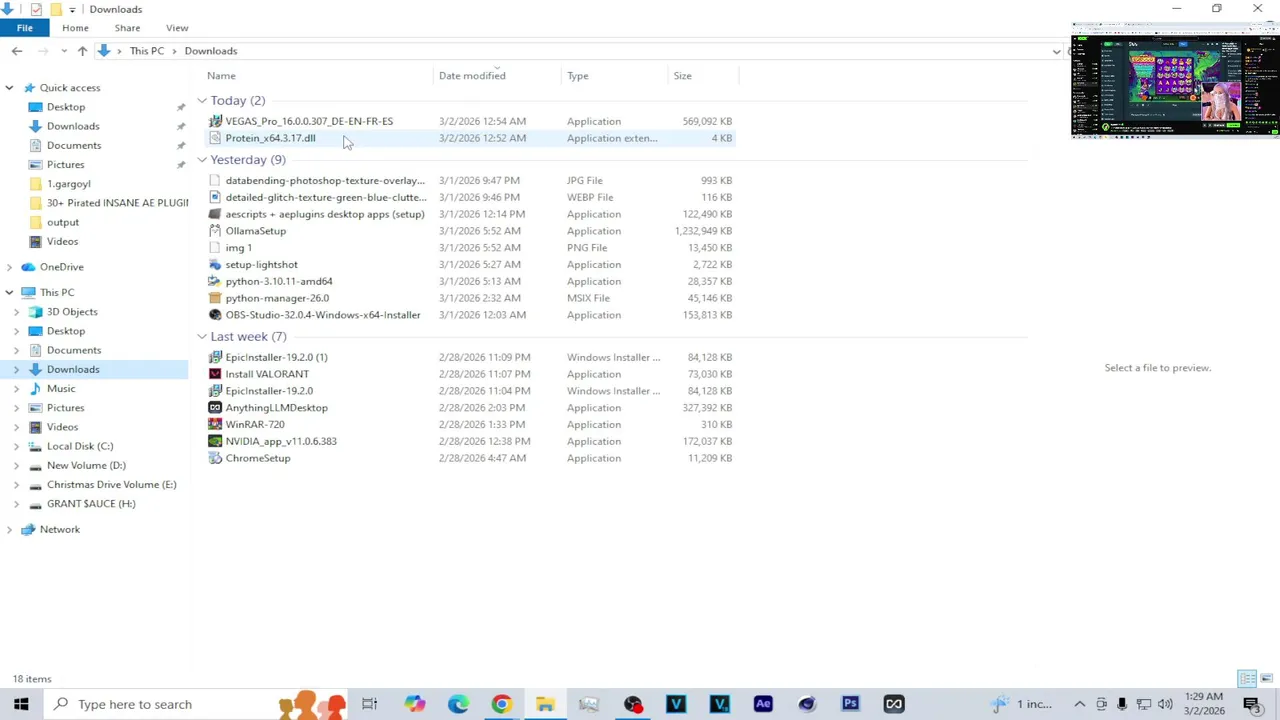Click the OBS preview thumbnail window
This screenshot has width=1280, height=720.
1175,80
